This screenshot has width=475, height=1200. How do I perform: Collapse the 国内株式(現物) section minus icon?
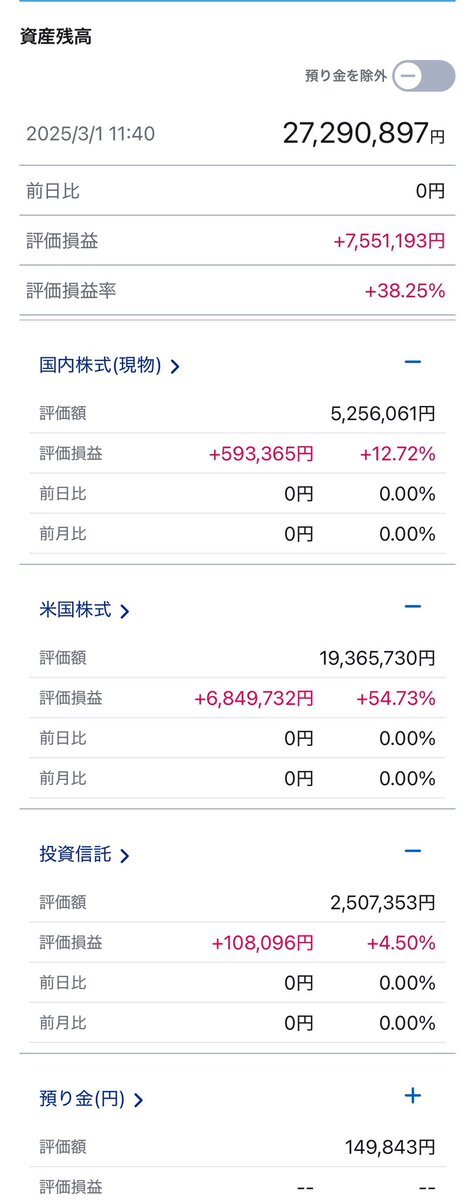click(x=413, y=362)
